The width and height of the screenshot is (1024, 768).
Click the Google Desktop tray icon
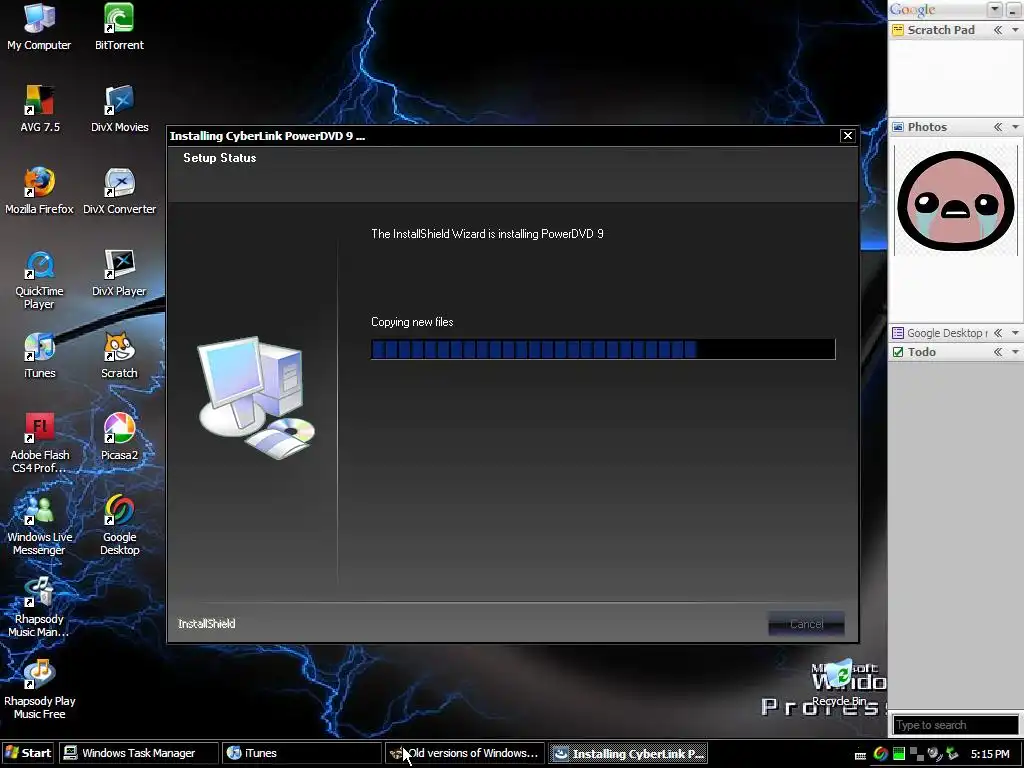coord(880,754)
